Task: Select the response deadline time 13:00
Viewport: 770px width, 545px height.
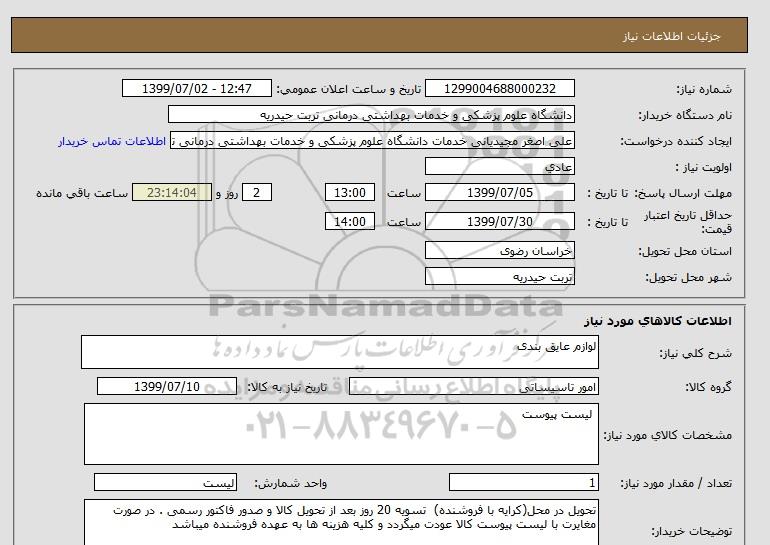Action: tap(350, 192)
